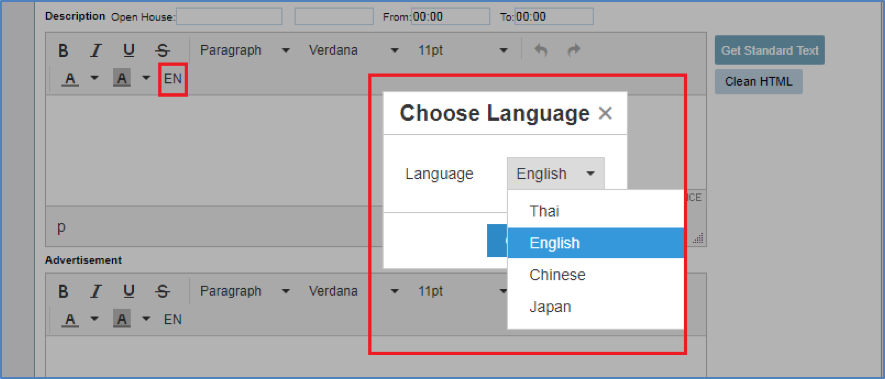
Task: Open background color dropdown arrow in Advertisement editor
Action: tap(146, 319)
